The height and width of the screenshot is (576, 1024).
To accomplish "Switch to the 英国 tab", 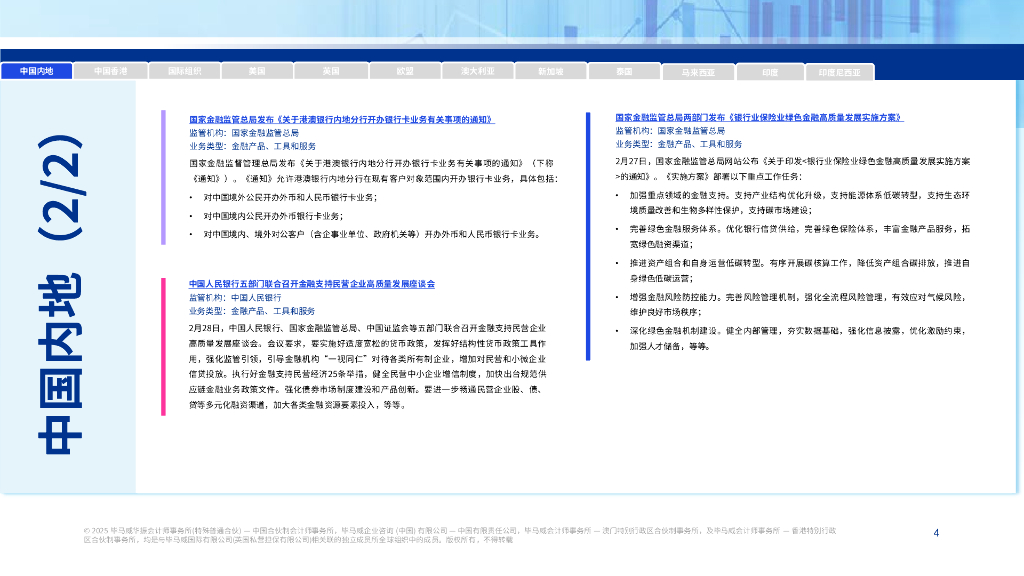I will point(330,71).
